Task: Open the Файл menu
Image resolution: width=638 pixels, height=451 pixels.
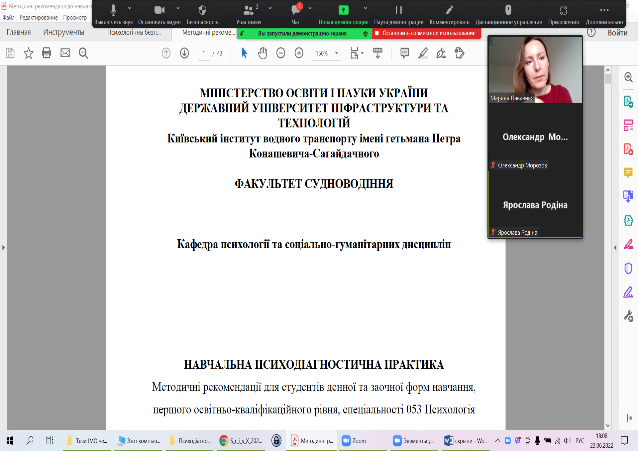Action: tap(11, 17)
